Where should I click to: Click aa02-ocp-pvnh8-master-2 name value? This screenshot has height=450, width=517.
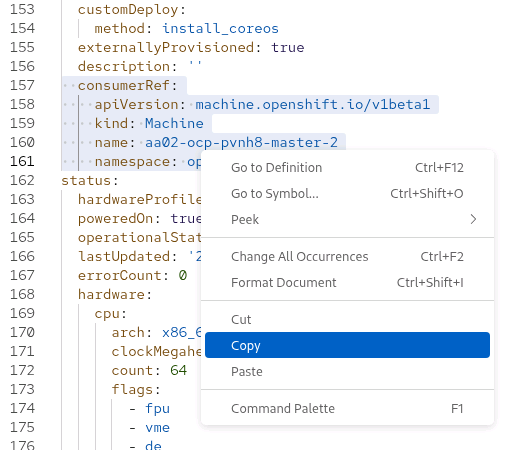point(242,143)
